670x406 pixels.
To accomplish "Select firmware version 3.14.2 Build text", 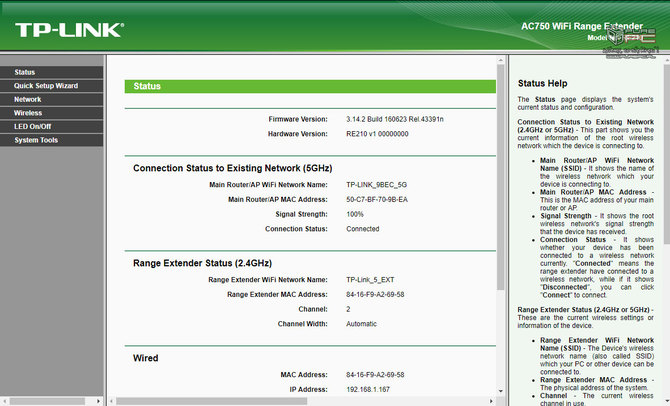I will 395,119.
